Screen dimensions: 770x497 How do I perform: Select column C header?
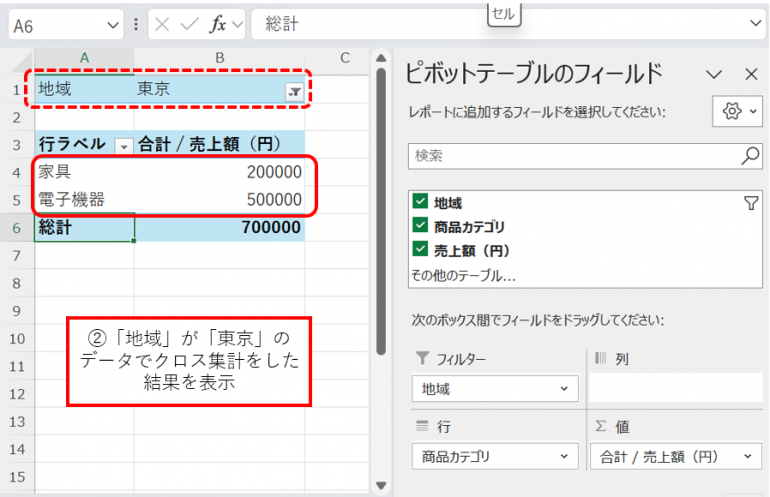(344, 58)
